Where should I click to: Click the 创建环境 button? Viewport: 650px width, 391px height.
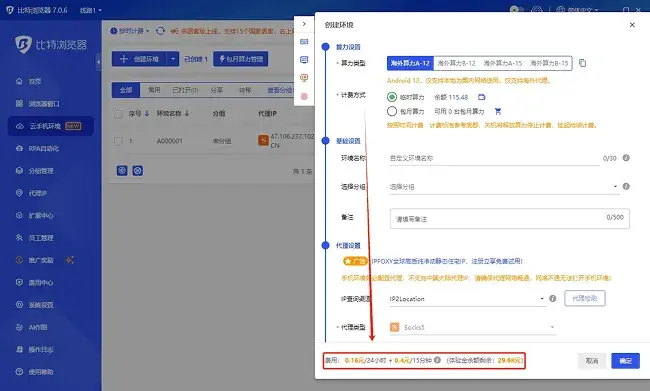click(x=139, y=59)
